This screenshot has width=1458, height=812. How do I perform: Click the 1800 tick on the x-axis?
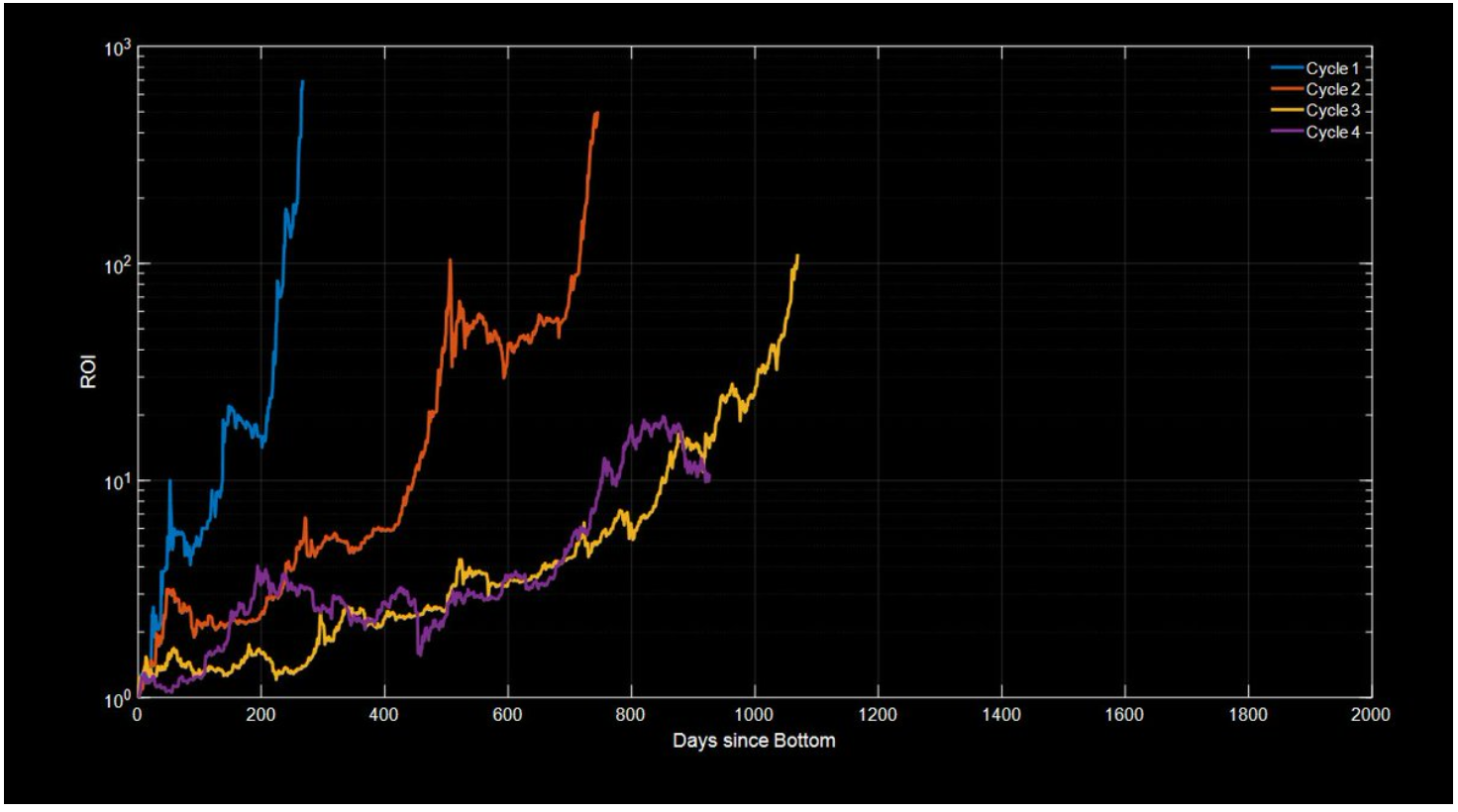click(x=1248, y=714)
